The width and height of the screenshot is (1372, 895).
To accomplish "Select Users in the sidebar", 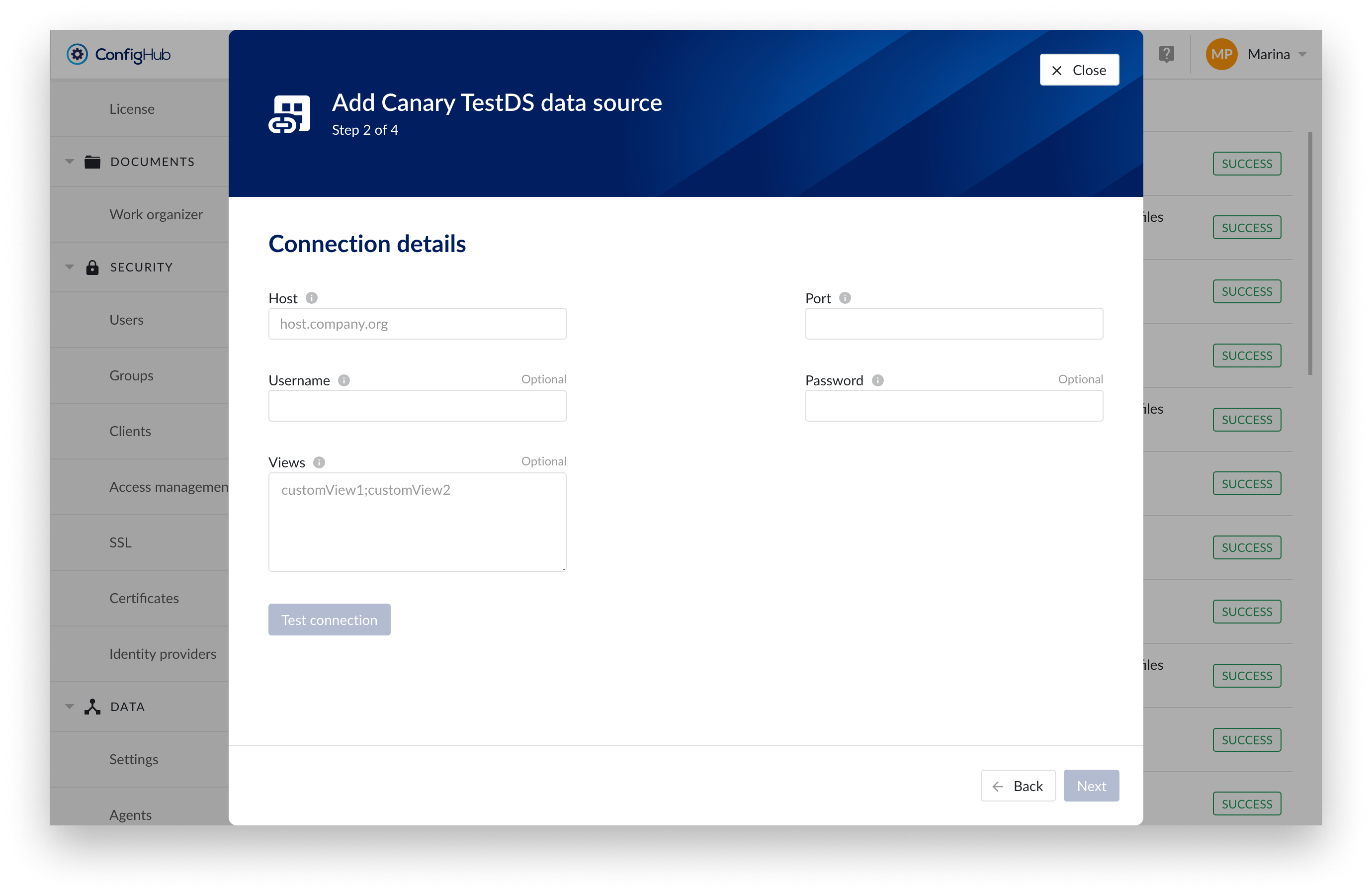I will (126, 319).
